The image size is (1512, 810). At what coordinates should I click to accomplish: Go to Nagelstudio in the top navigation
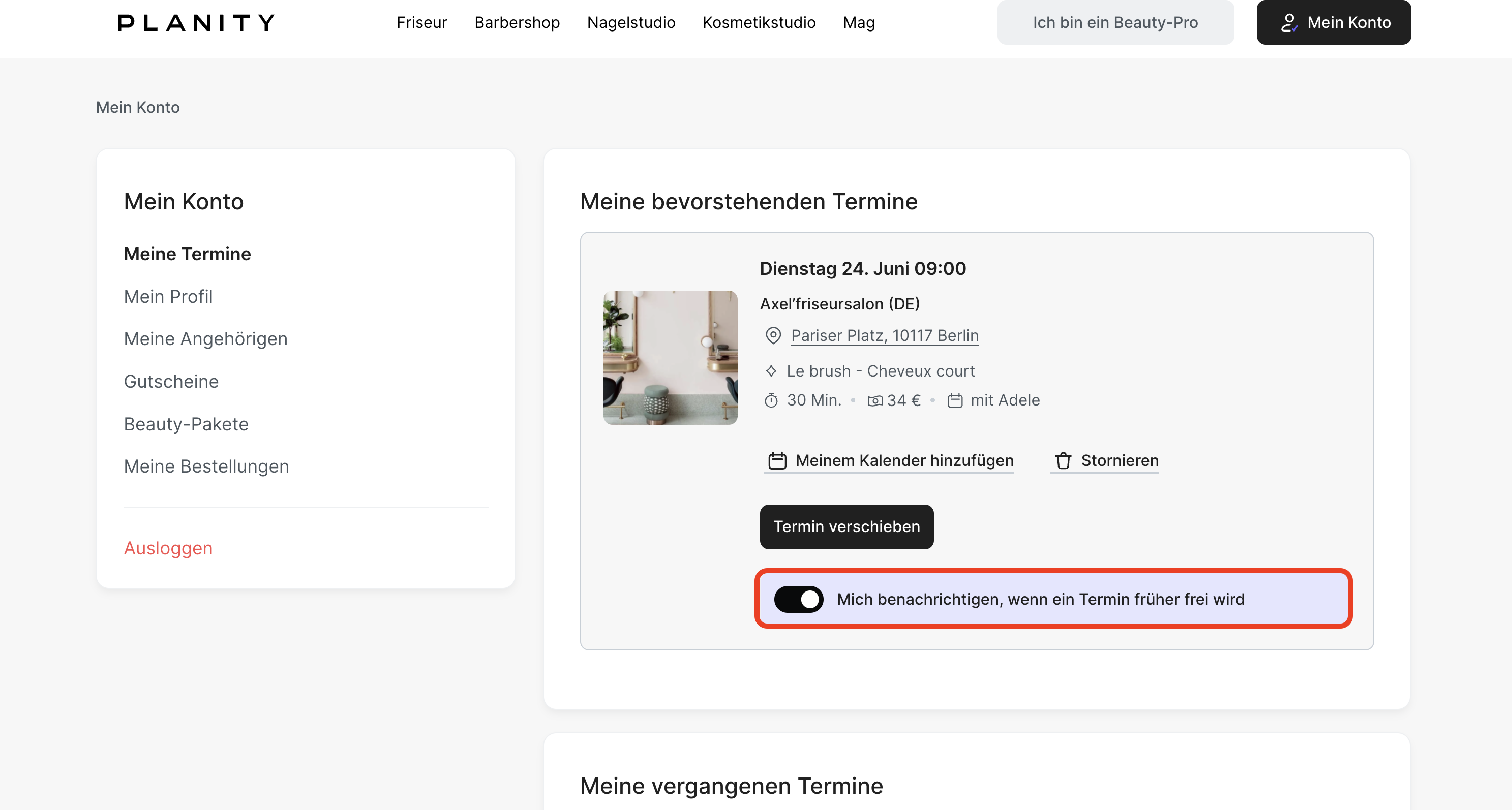(631, 23)
